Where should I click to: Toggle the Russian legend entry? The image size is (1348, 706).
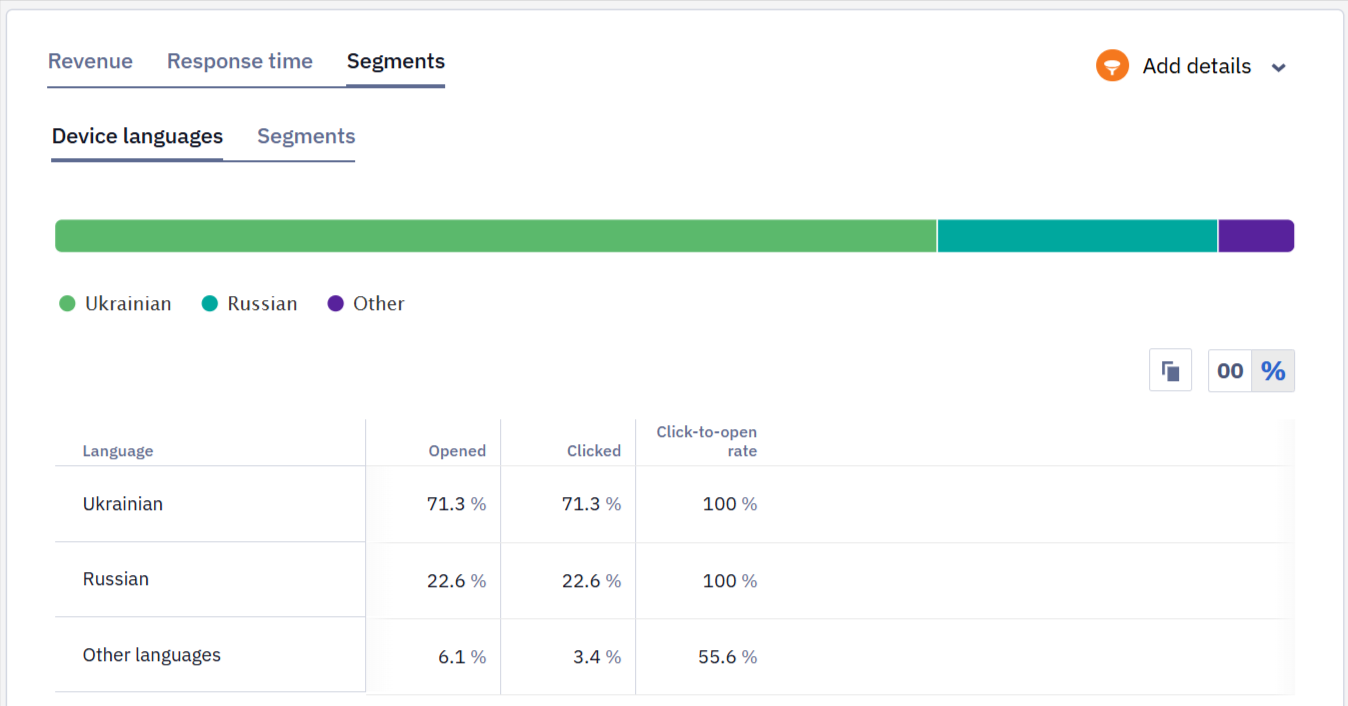(x=250, y=304)
